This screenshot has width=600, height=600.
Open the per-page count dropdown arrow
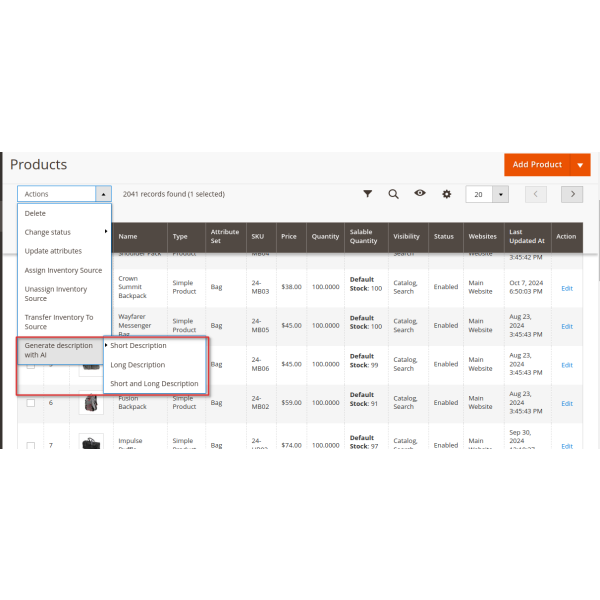500,194
